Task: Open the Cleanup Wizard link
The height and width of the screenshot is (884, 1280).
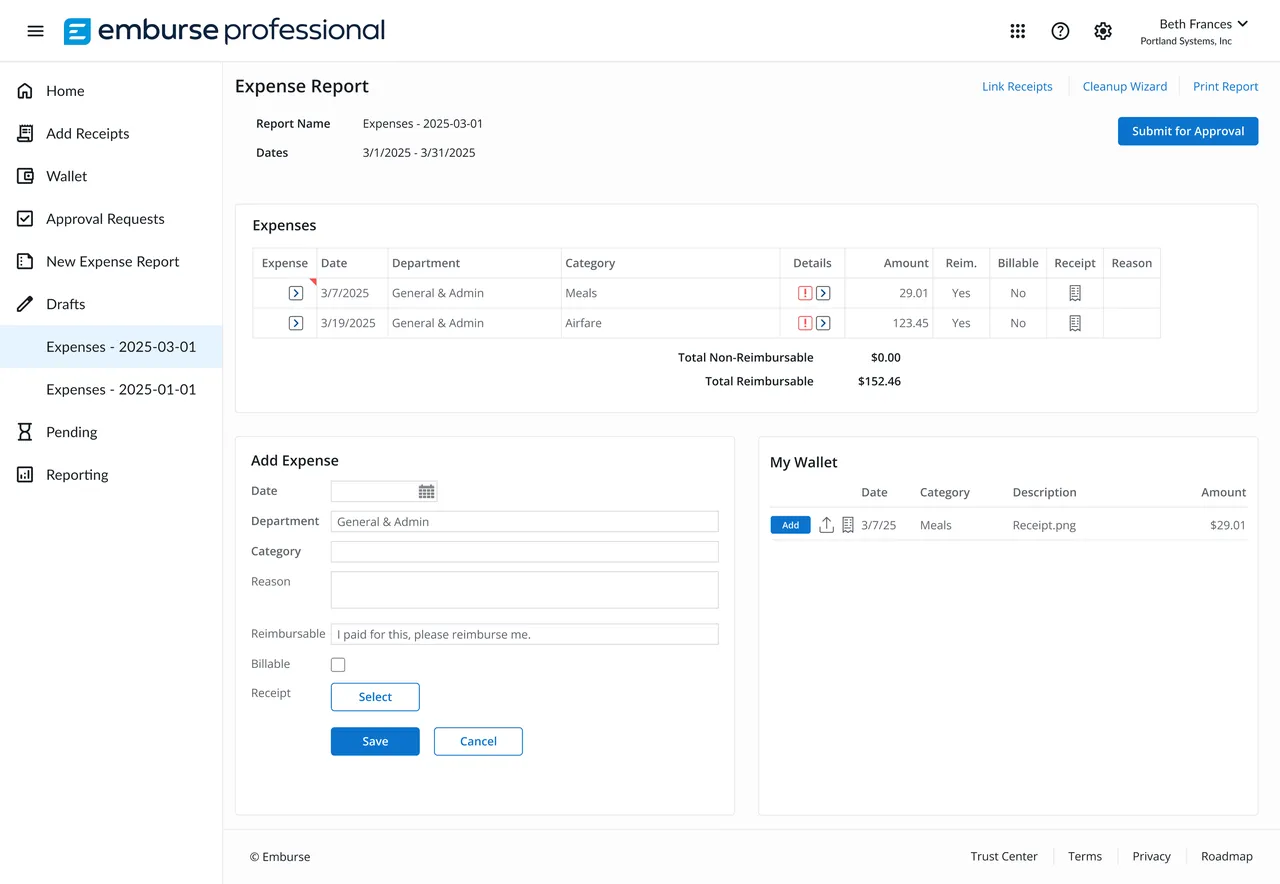Action: tap(1125, 87)
